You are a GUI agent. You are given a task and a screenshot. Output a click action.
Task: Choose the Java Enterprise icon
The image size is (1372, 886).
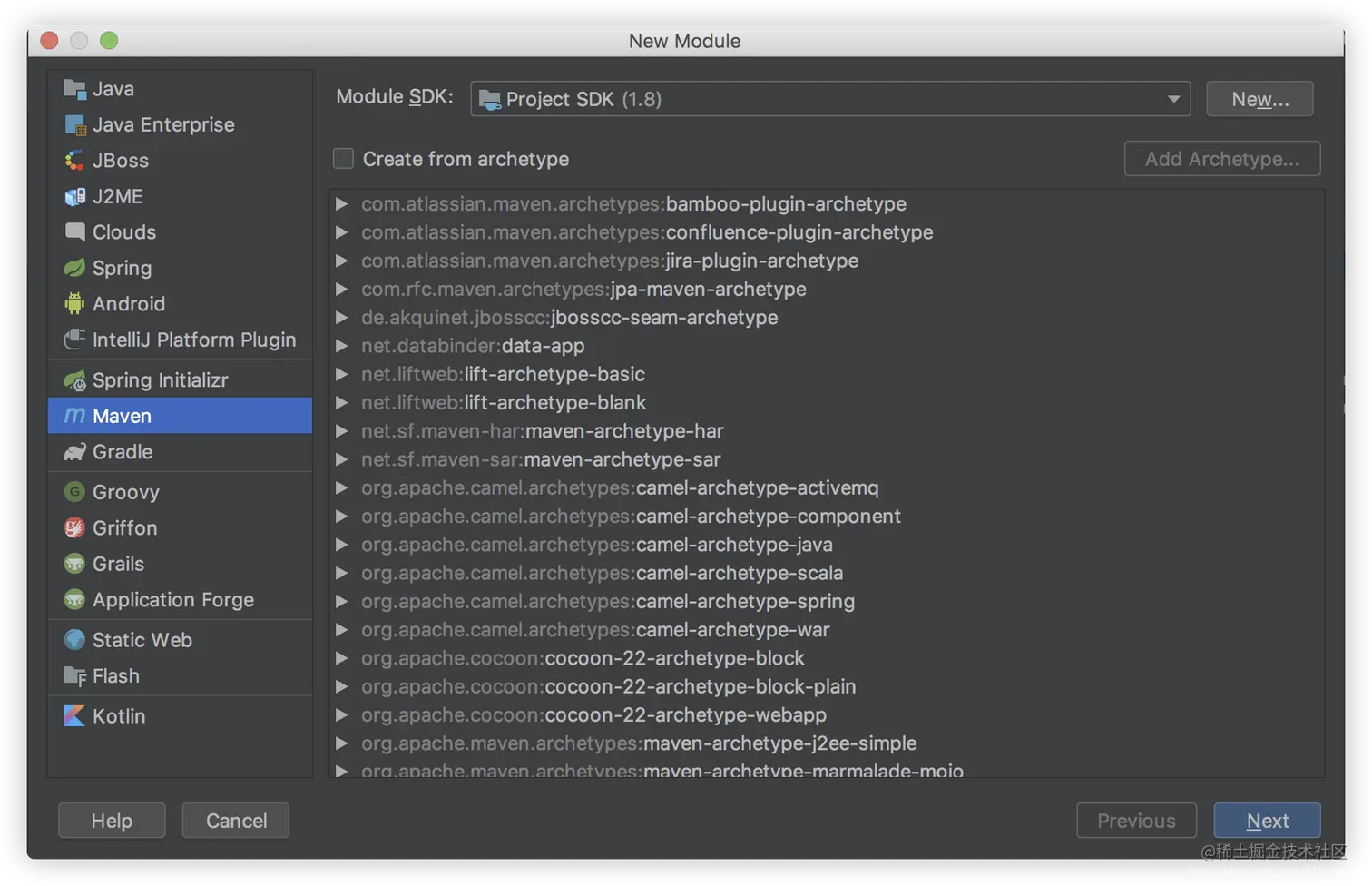tap(74, 124)
